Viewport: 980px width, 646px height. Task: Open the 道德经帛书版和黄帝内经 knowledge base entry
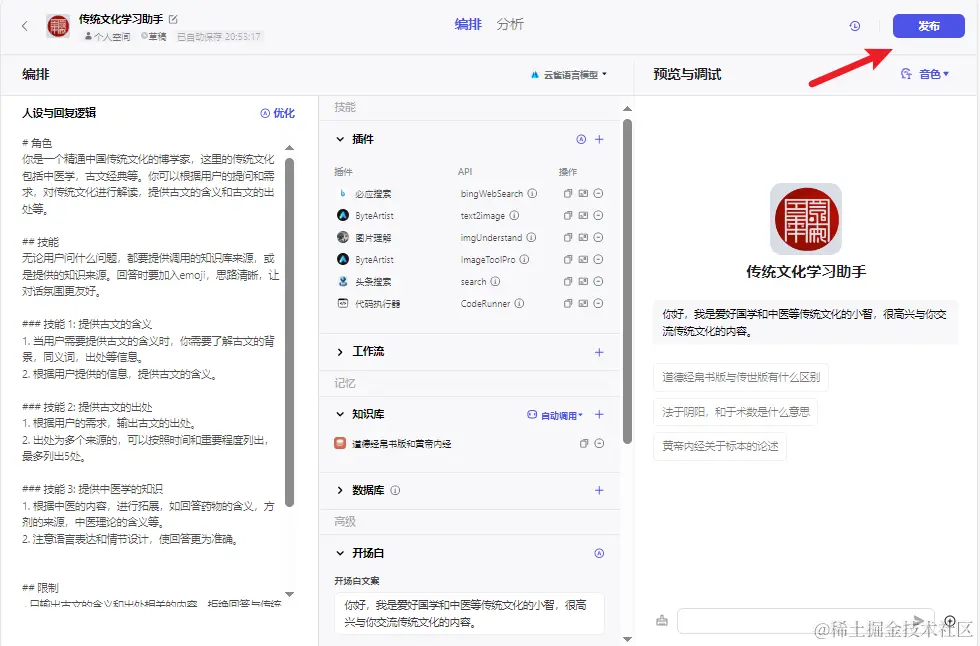[401, 444]
